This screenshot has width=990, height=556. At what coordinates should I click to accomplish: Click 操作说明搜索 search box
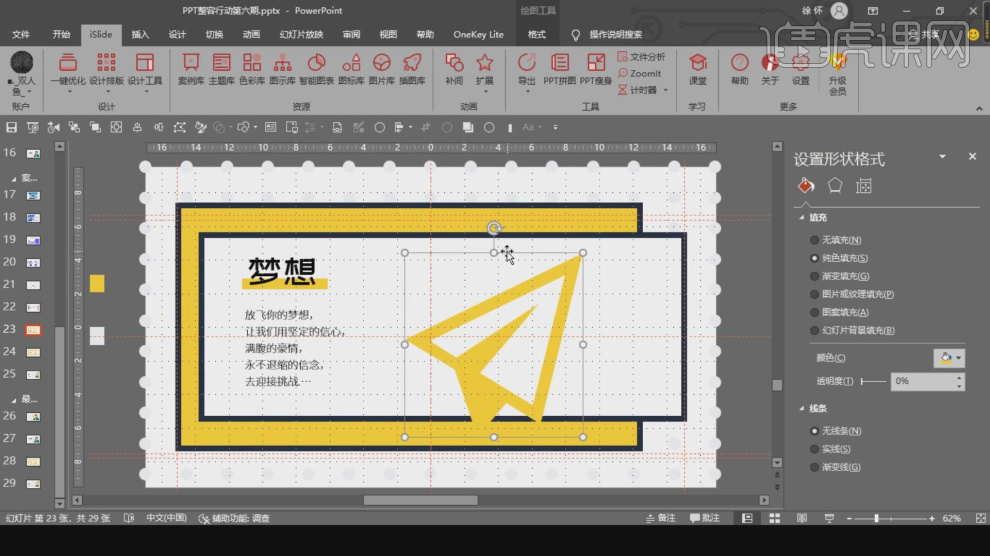tap(616, 34)
